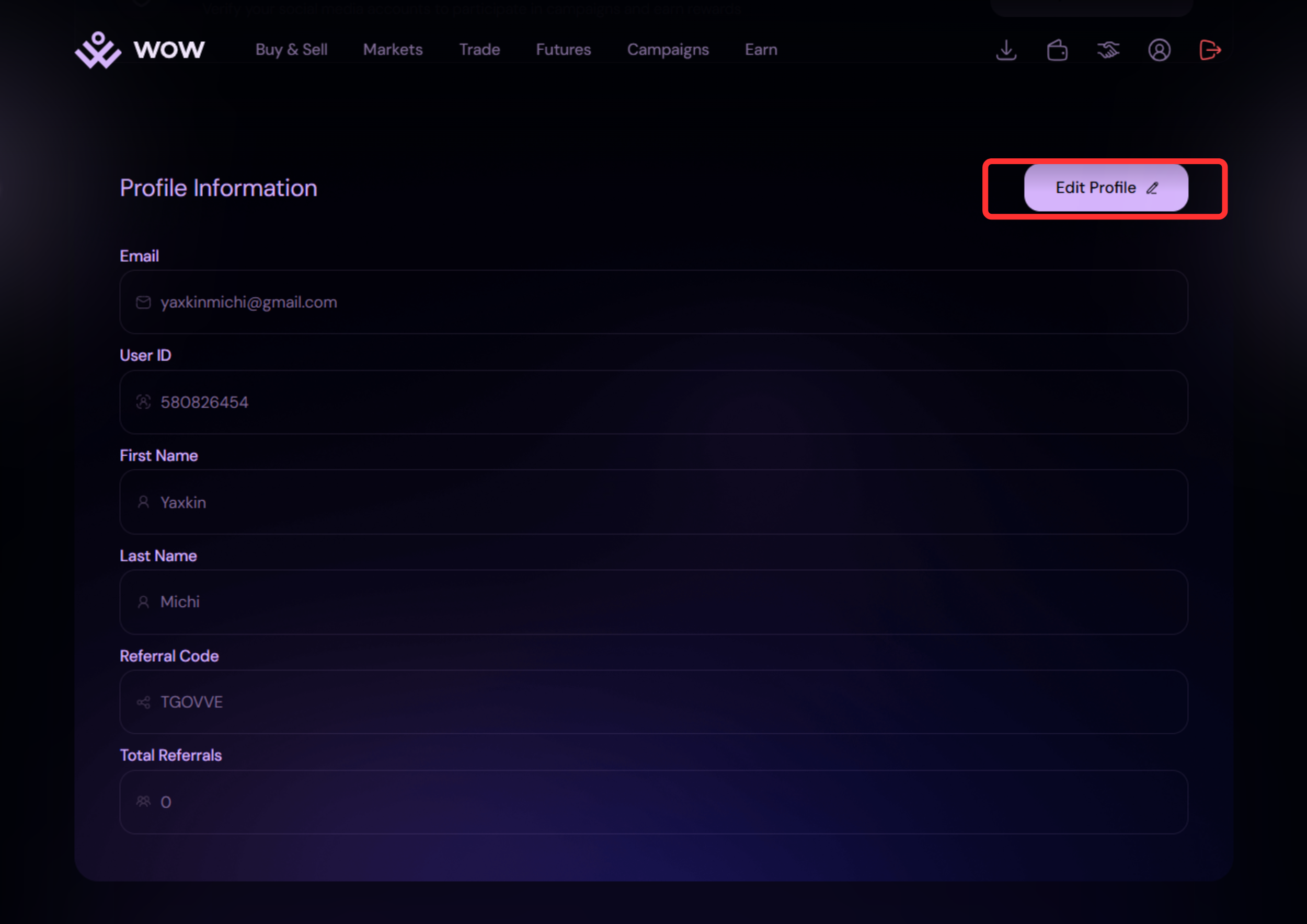
Task: Open the Buy & Sell menu
Action: (291, 50)
